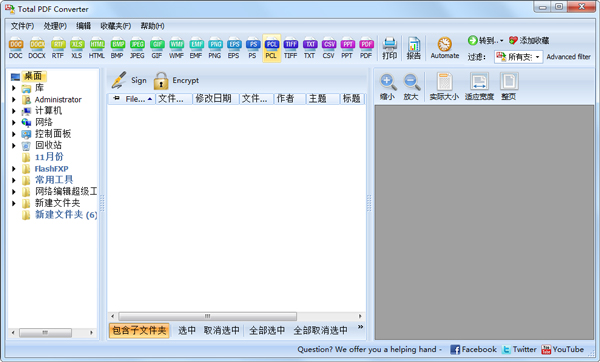Select the HTML output format

(x=97, y=49)
